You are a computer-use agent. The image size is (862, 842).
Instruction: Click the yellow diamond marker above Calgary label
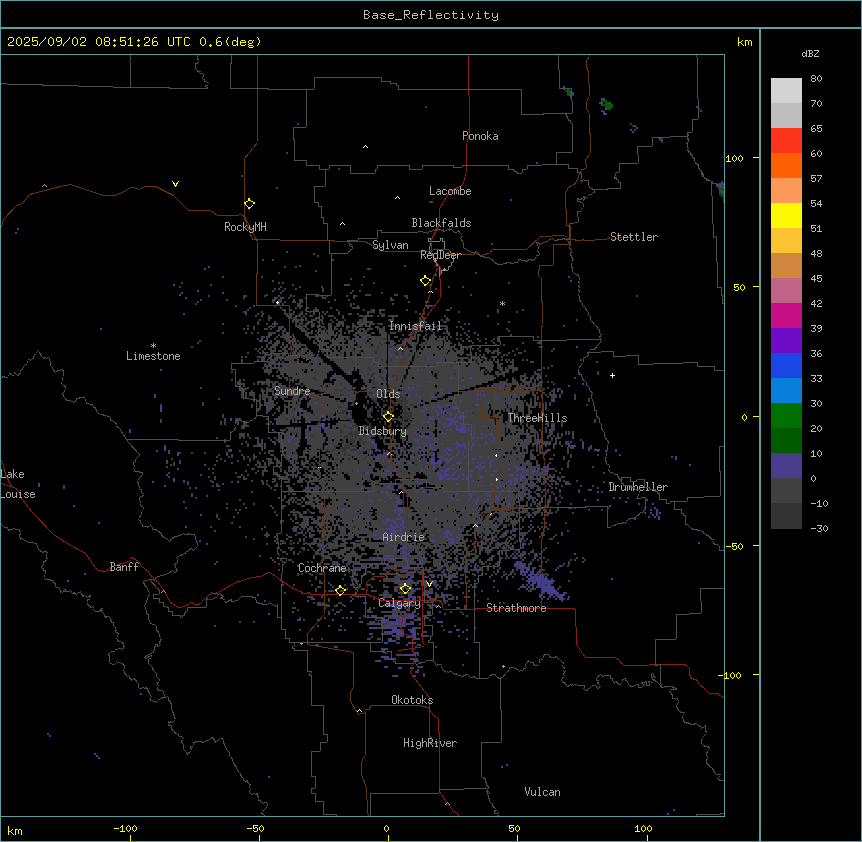[405, 589]
